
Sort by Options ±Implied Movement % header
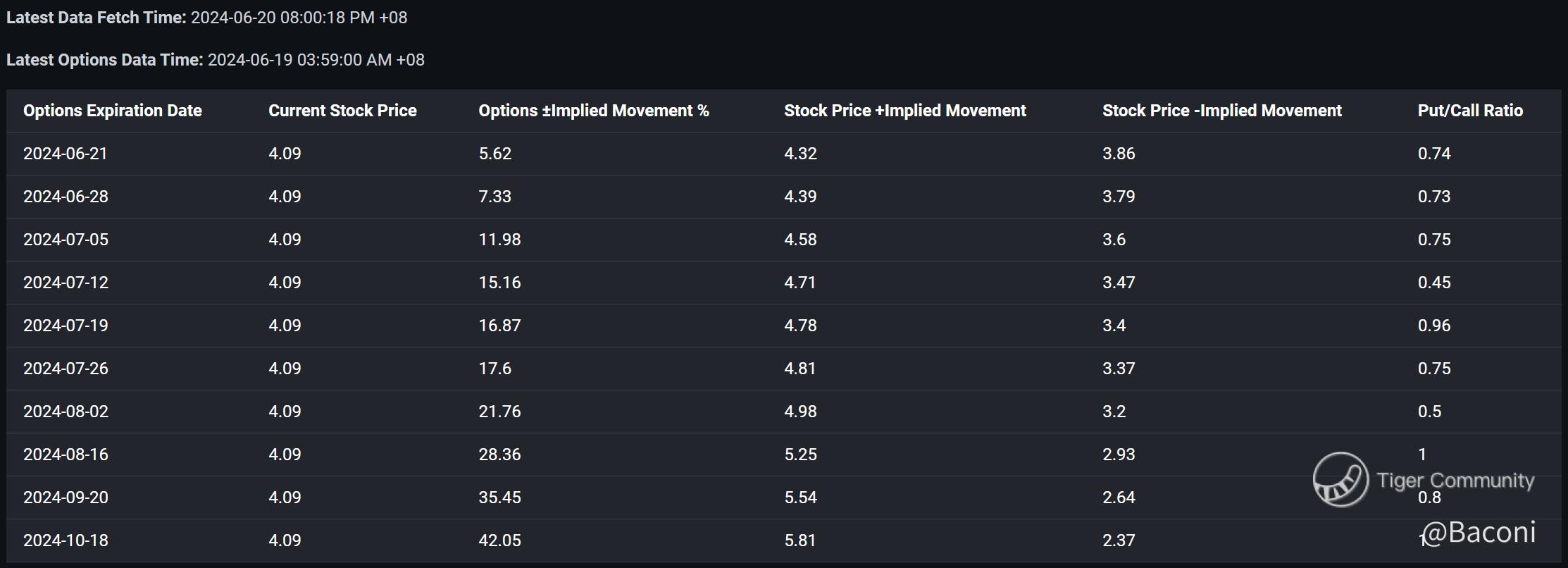(x=594, y=111)
